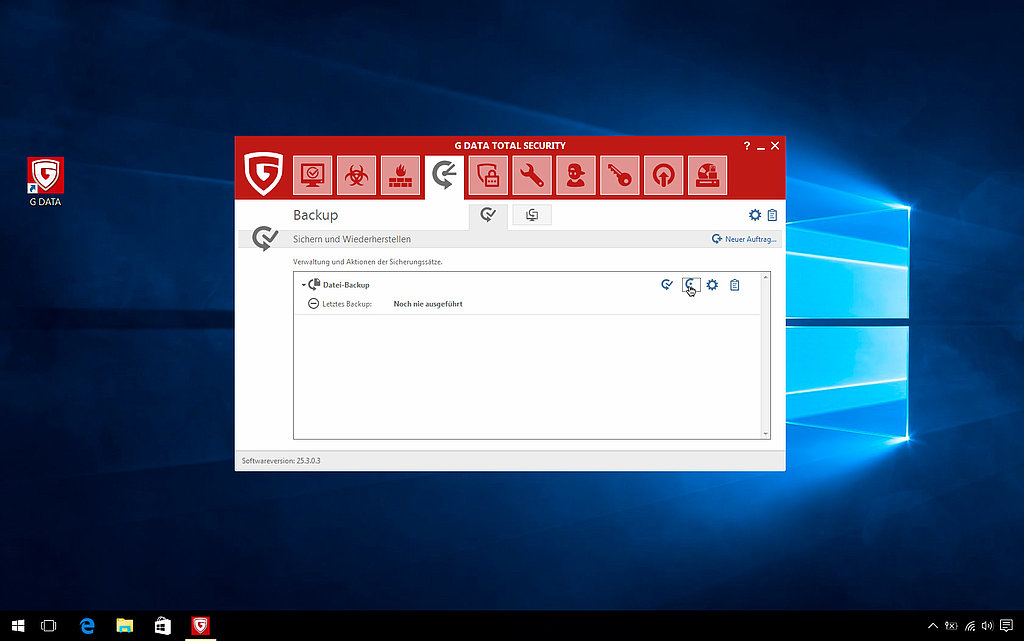
Task: Switch to the Sichern und Wiederherstellen tab
Action: click(x=488, y=215)
